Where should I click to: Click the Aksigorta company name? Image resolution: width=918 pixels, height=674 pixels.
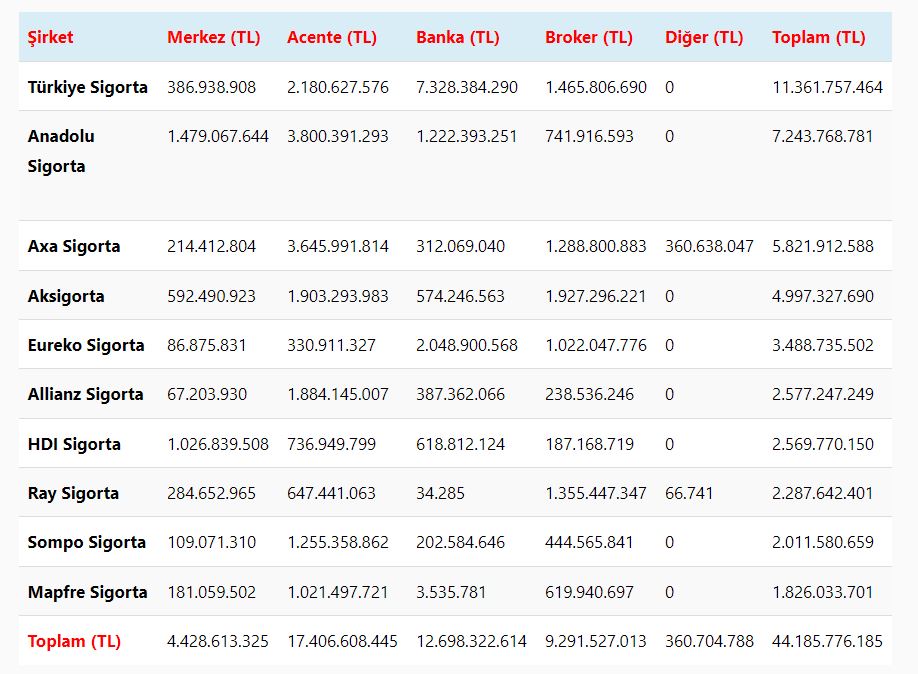[x=66, y=296]
